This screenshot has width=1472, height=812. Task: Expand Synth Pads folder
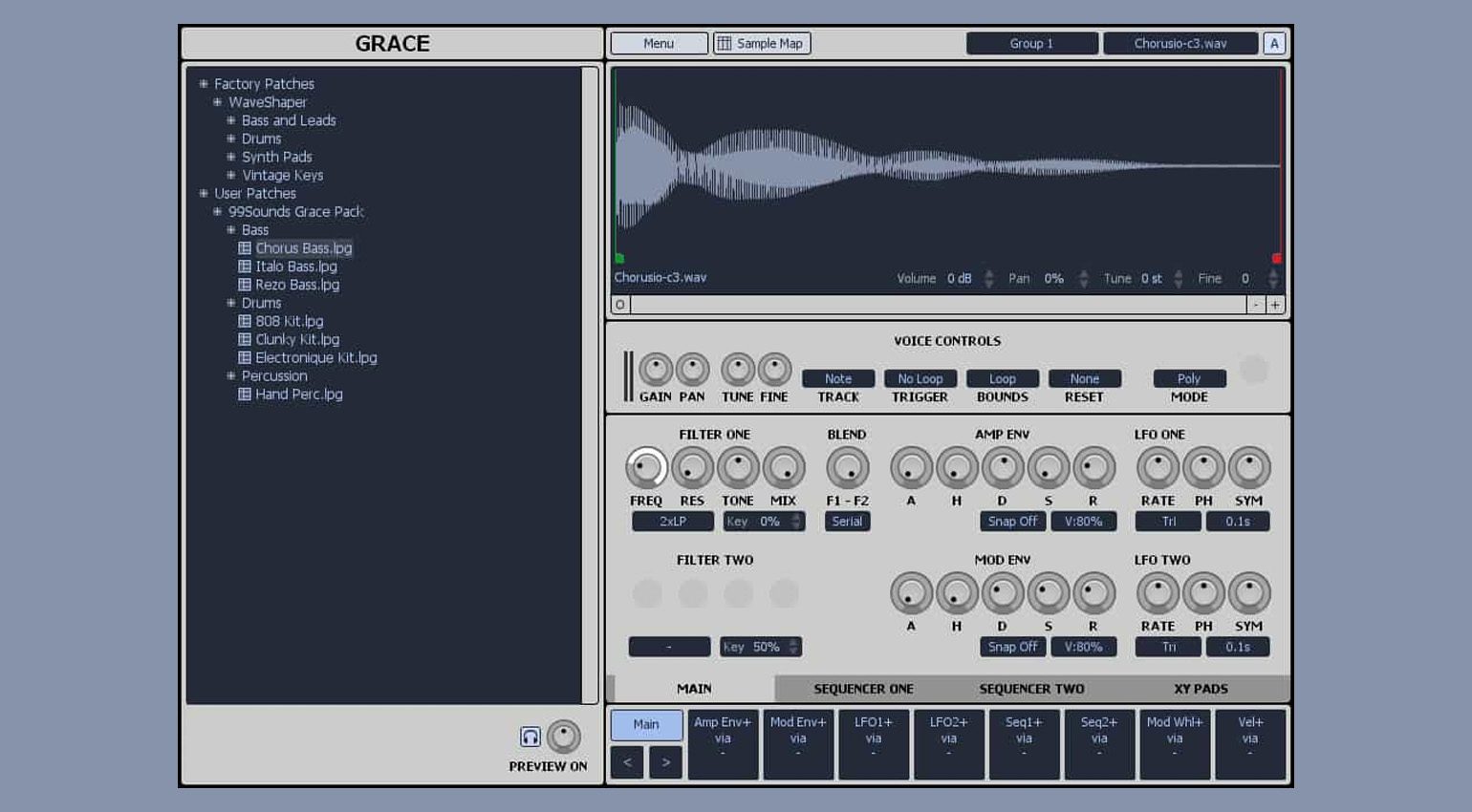pyautogui.click(x=230, y=157)
